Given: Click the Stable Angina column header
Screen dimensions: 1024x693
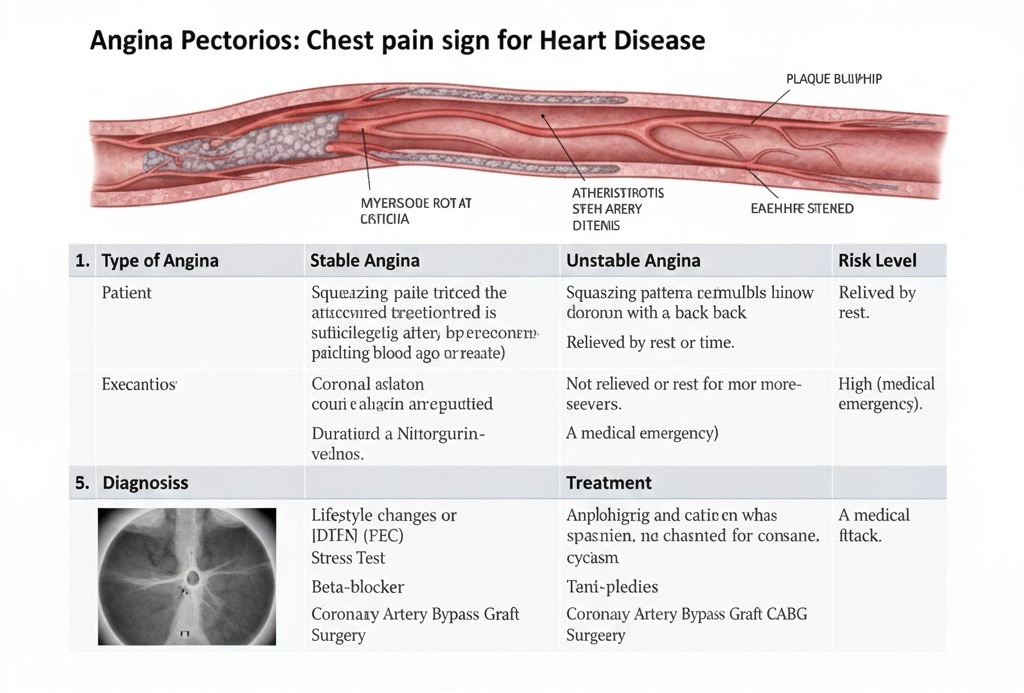Looking at the screenshot, I should (x=365, y=261).
